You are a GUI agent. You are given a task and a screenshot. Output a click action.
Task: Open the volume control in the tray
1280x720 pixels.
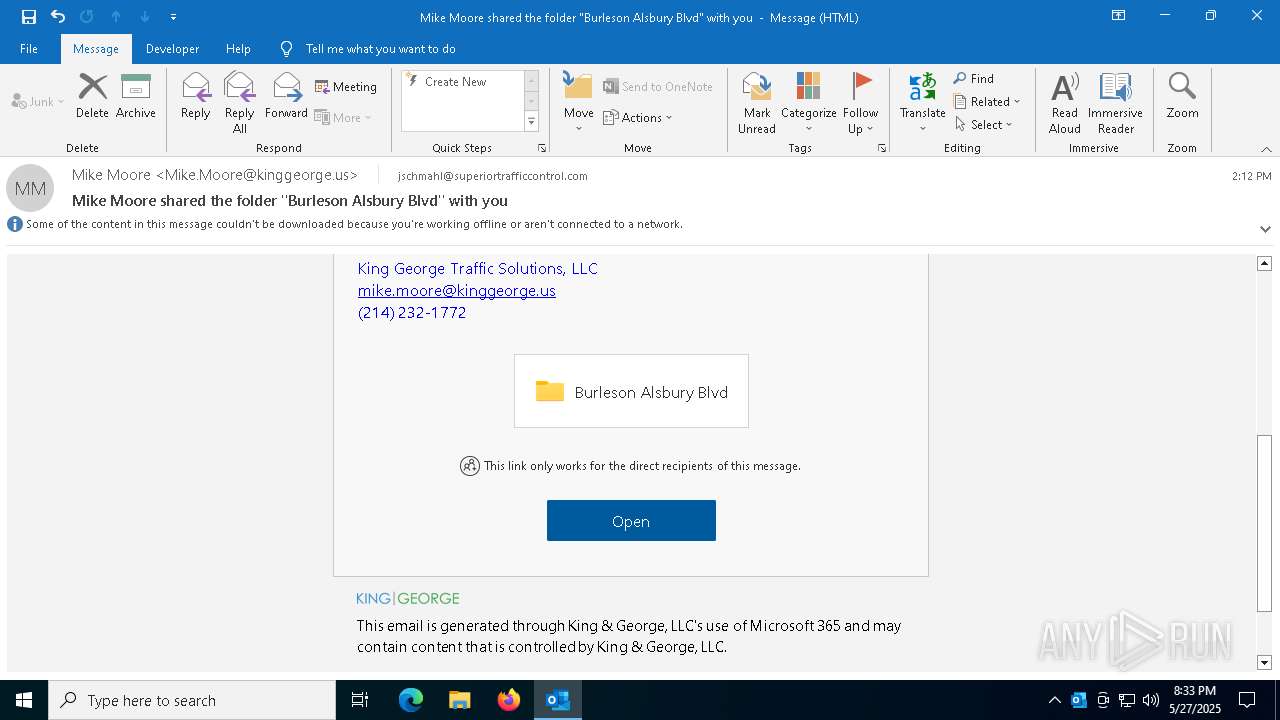click(x=1151, y=700)
